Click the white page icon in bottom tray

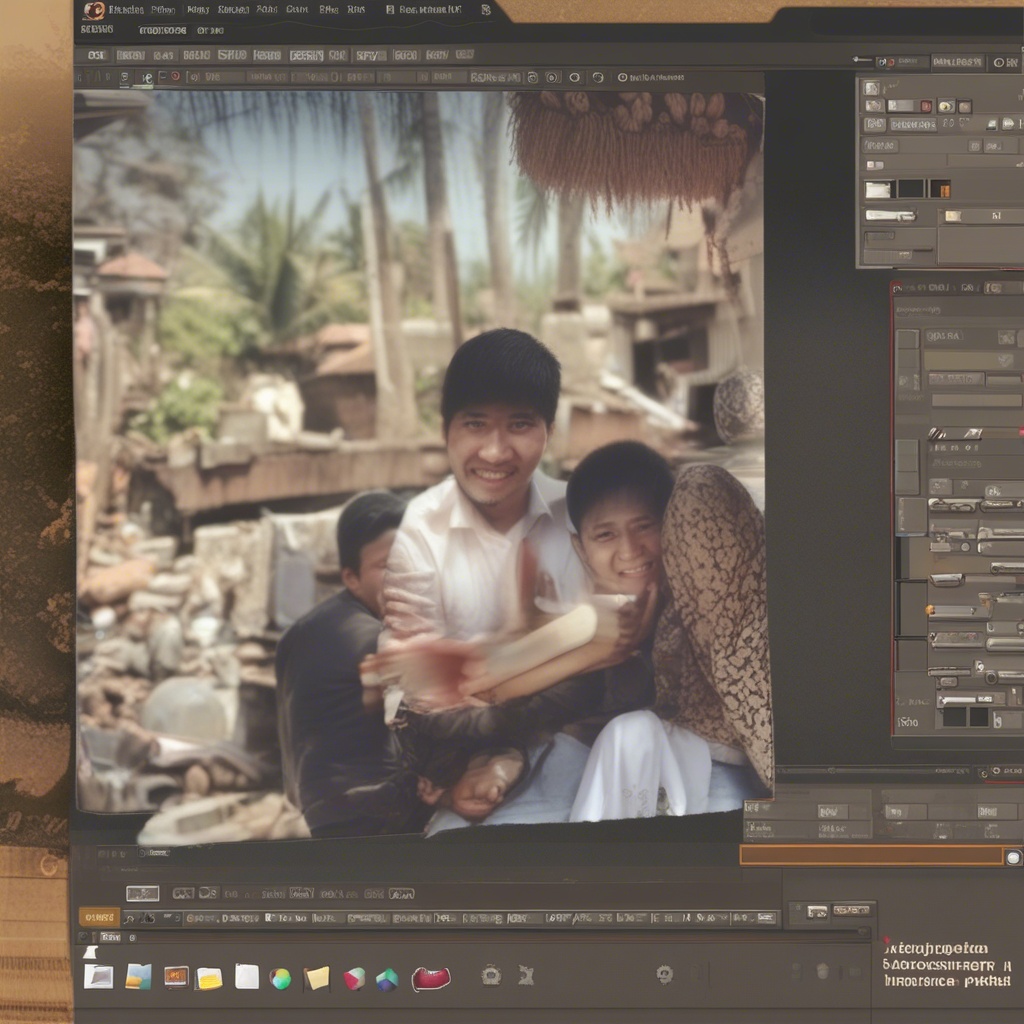247,977
